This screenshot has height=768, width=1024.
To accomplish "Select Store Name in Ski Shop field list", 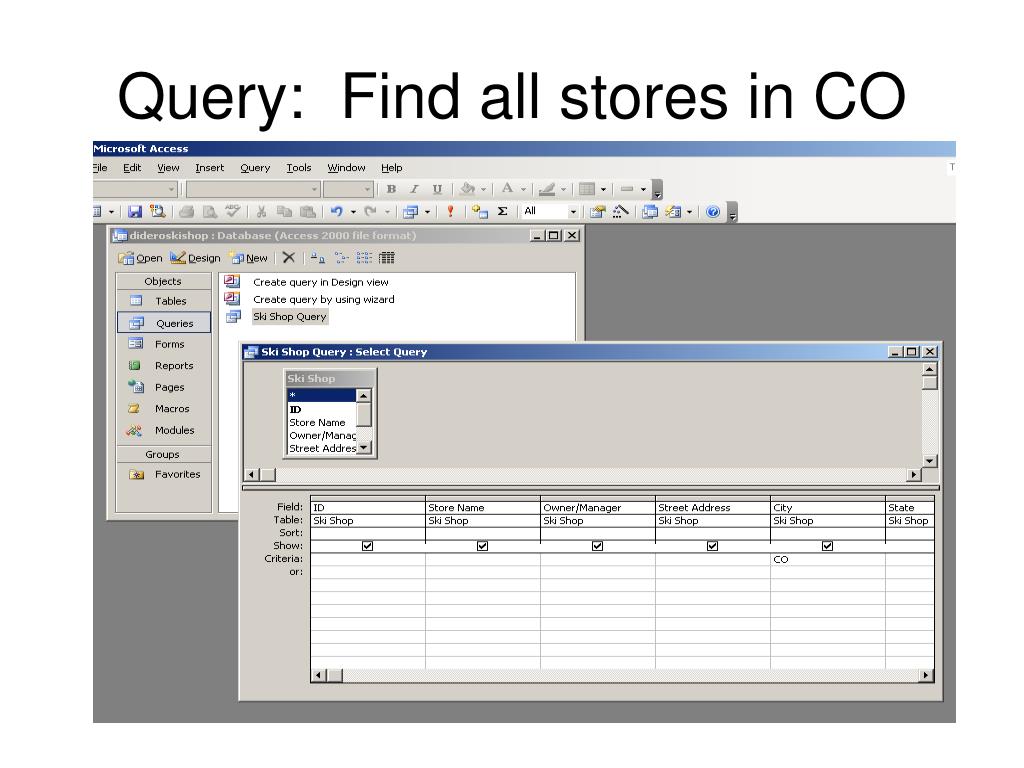I will click(x=317, y=423).
